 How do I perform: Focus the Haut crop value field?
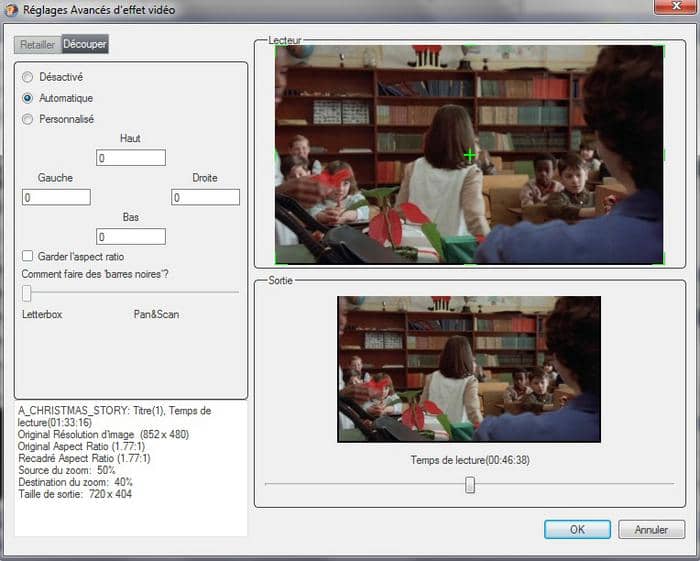coord(131,158)
